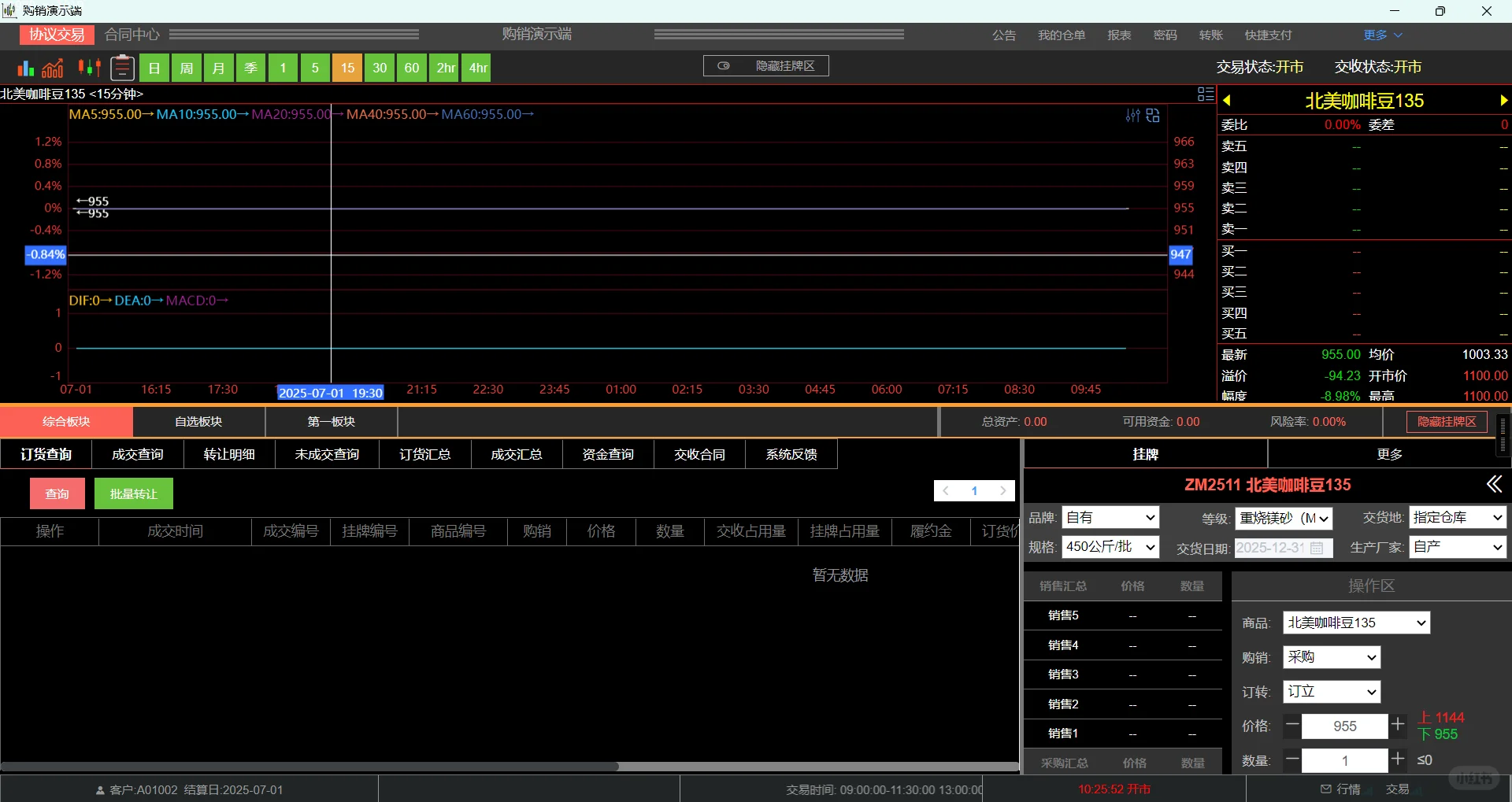Screen dimensions: 1512x802
Task: Toggle the 隐藏挂牌区 eye button at top
Action: 765,66
